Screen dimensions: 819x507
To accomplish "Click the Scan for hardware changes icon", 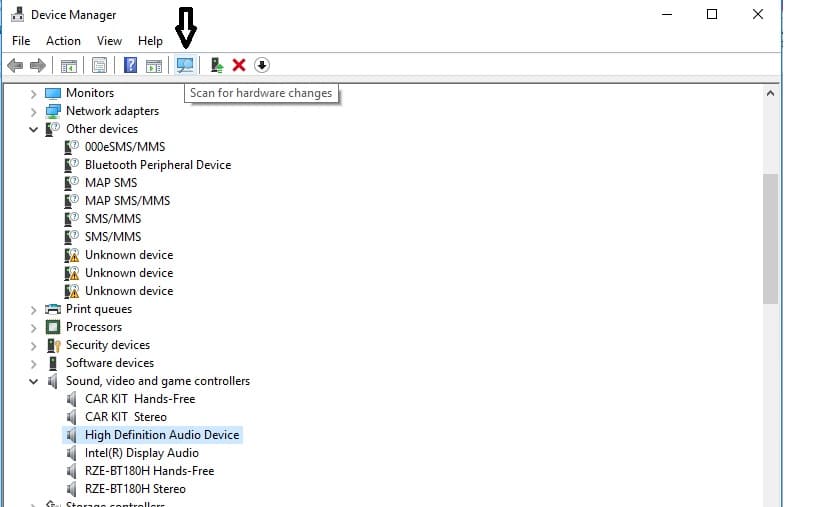I will click(x=185, y=65).
